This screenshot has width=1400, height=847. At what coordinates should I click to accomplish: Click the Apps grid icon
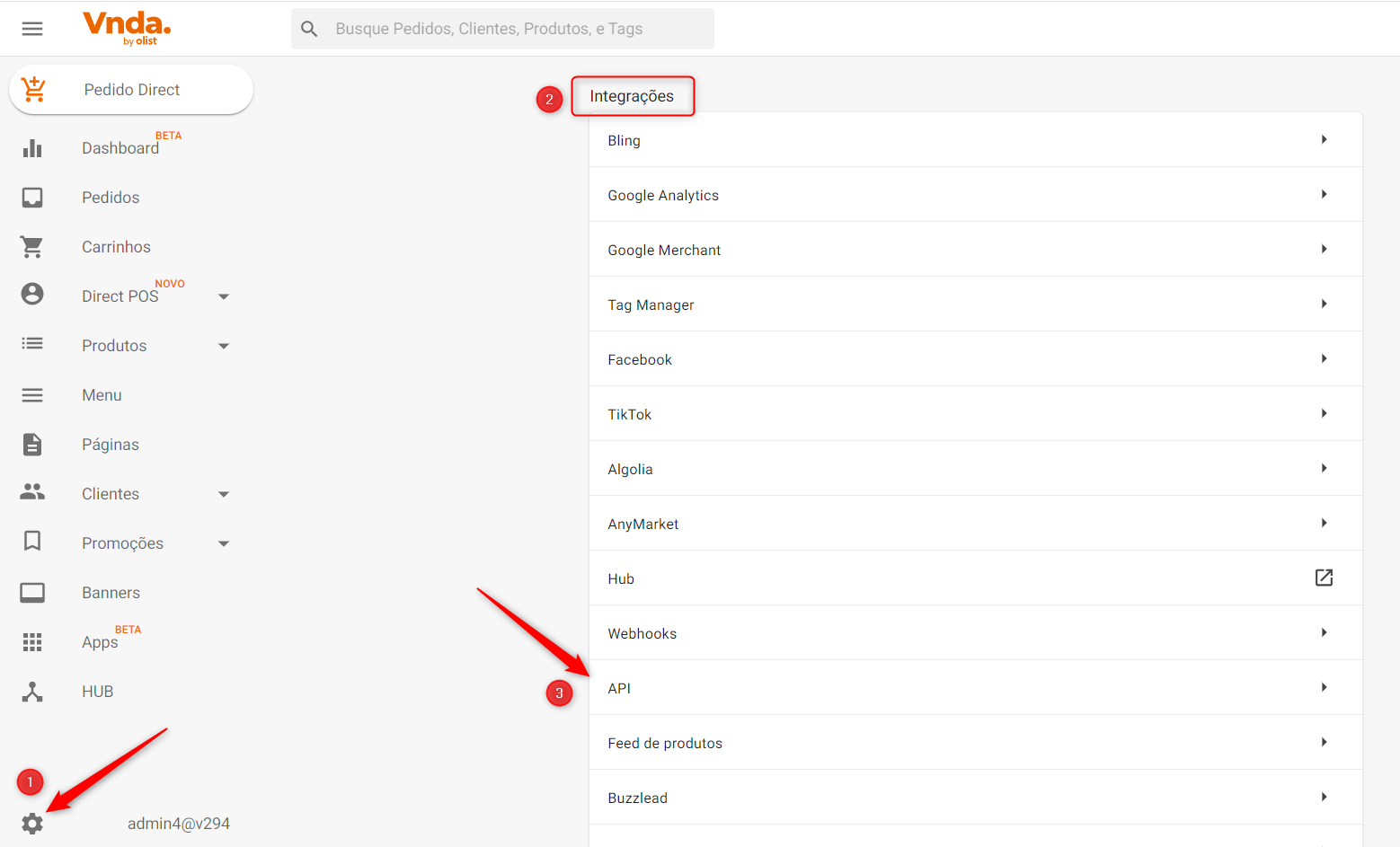click(x=32, y=642)
